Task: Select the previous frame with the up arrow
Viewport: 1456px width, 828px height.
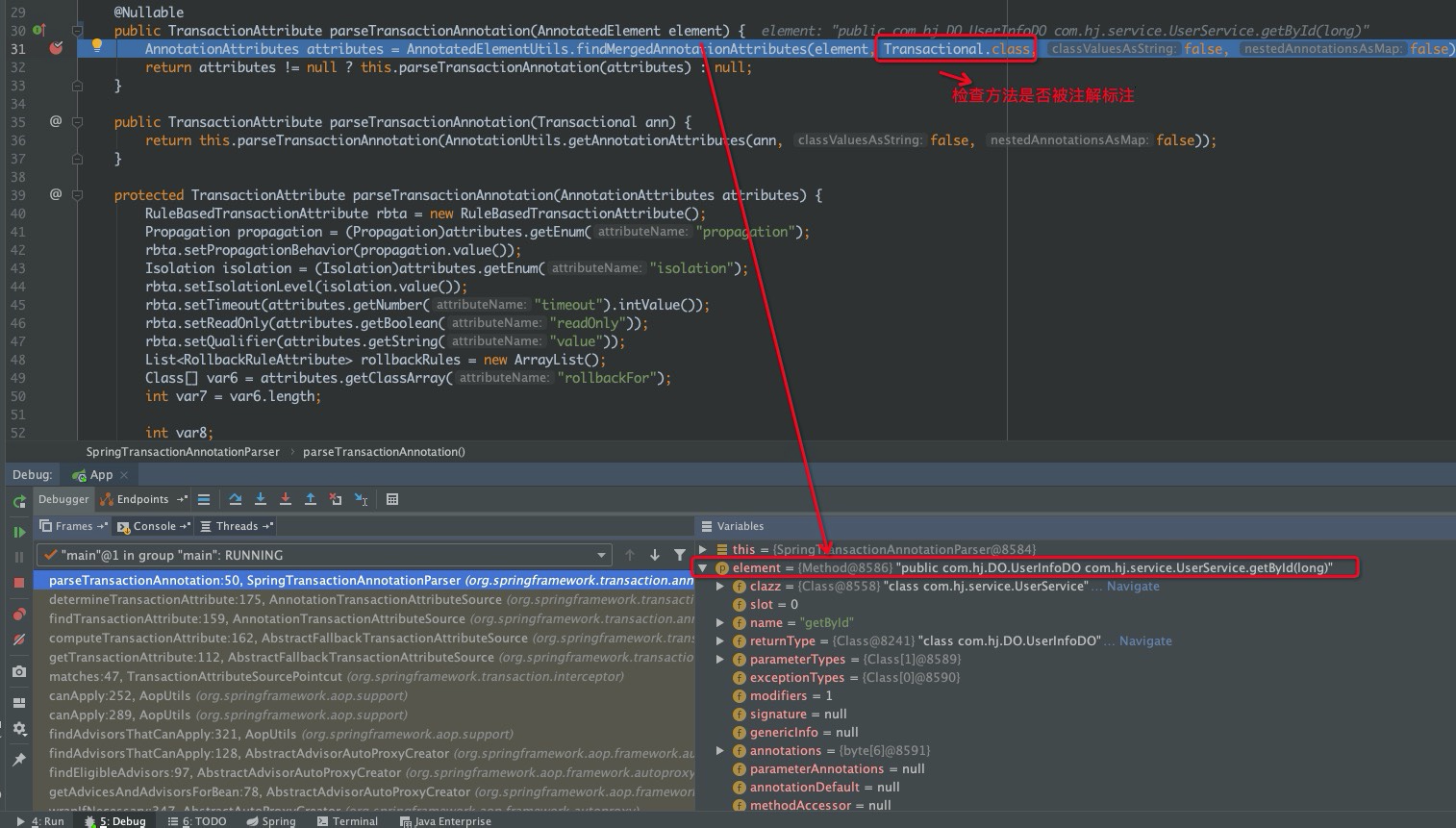Action: coord(630,555)
